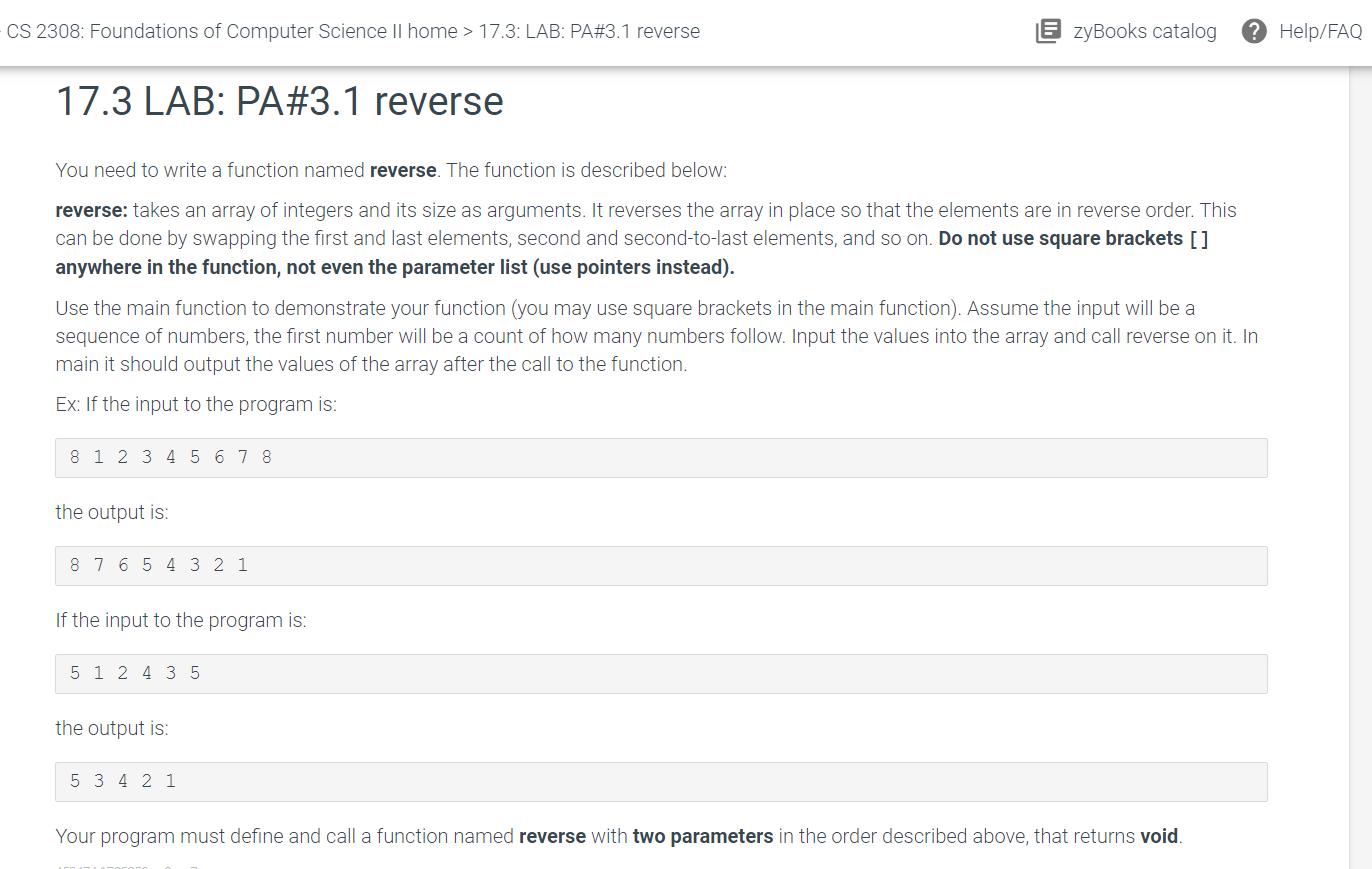
Task: Click the Help/FAQ question mark icon
Action: (x=1253, y=31)
